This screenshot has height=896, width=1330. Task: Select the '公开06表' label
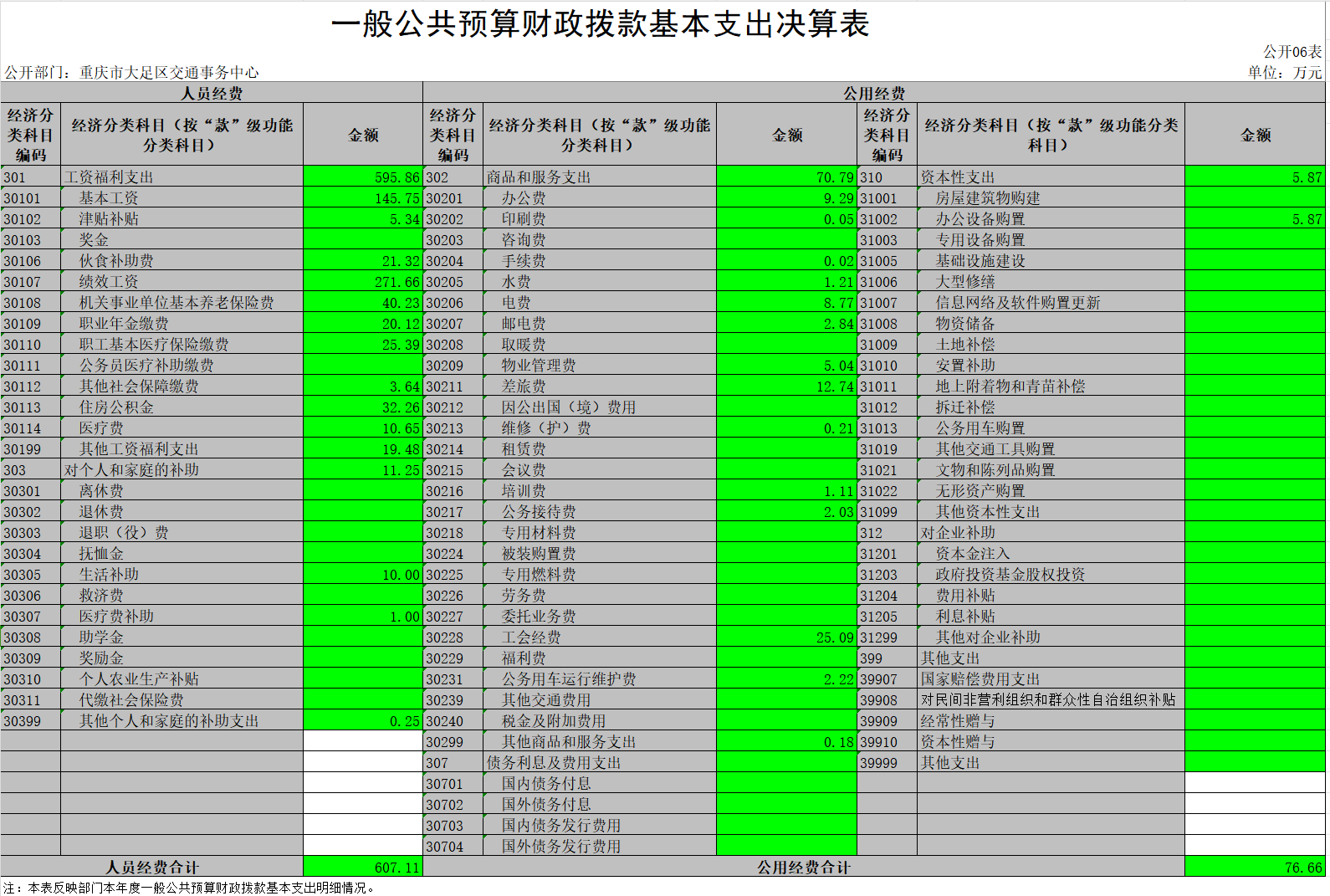[x=1292, y=52]
